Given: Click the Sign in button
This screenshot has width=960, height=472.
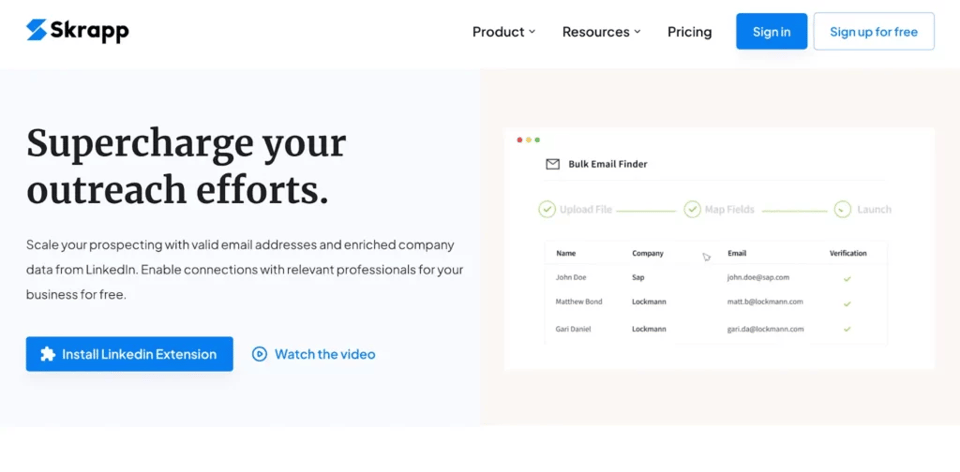Looking at the screenshot, I should point(771,31).
